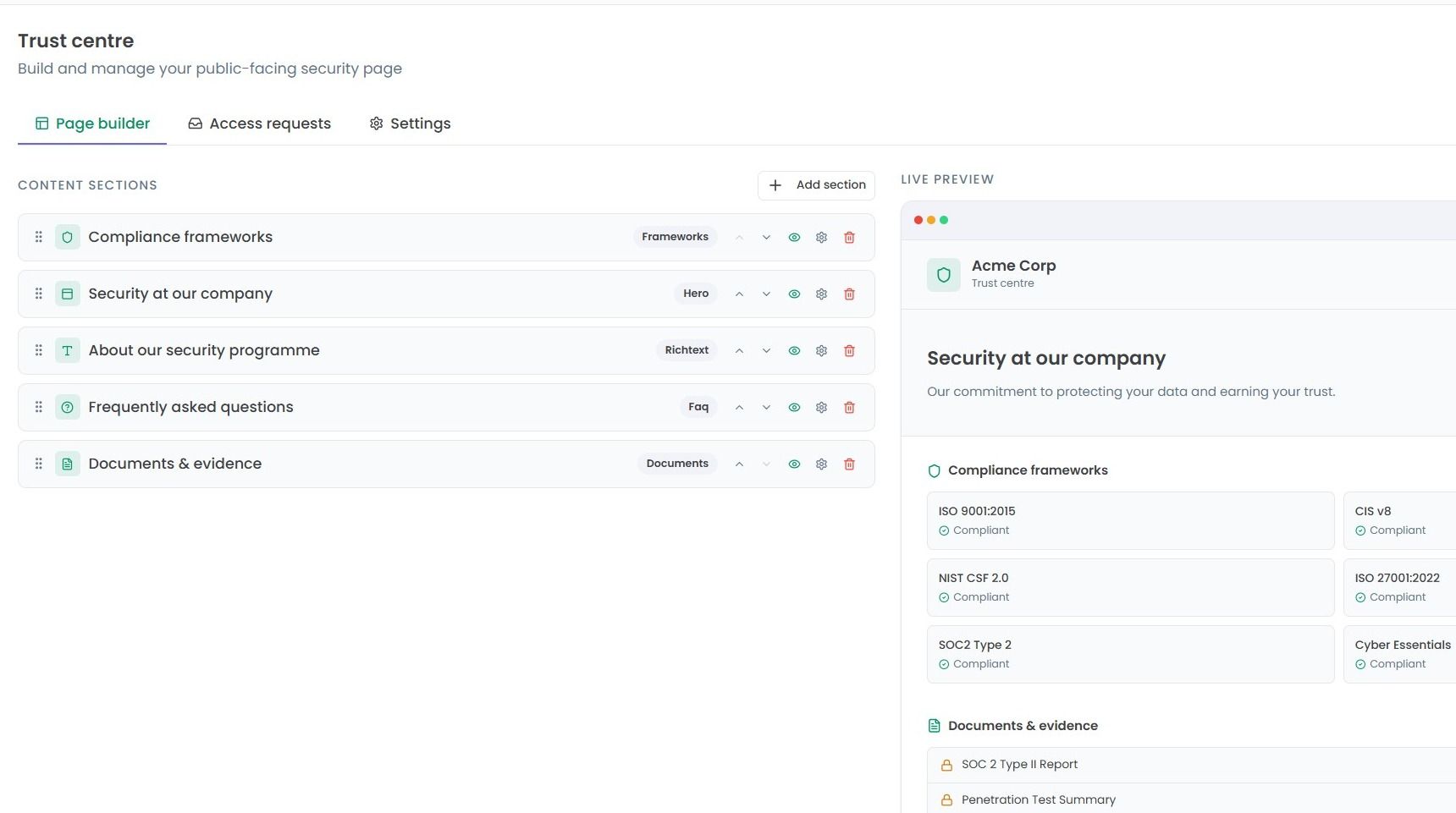
Task: Toggle visibility of Documents & evidence section
Action: click(x=794, y=464)
